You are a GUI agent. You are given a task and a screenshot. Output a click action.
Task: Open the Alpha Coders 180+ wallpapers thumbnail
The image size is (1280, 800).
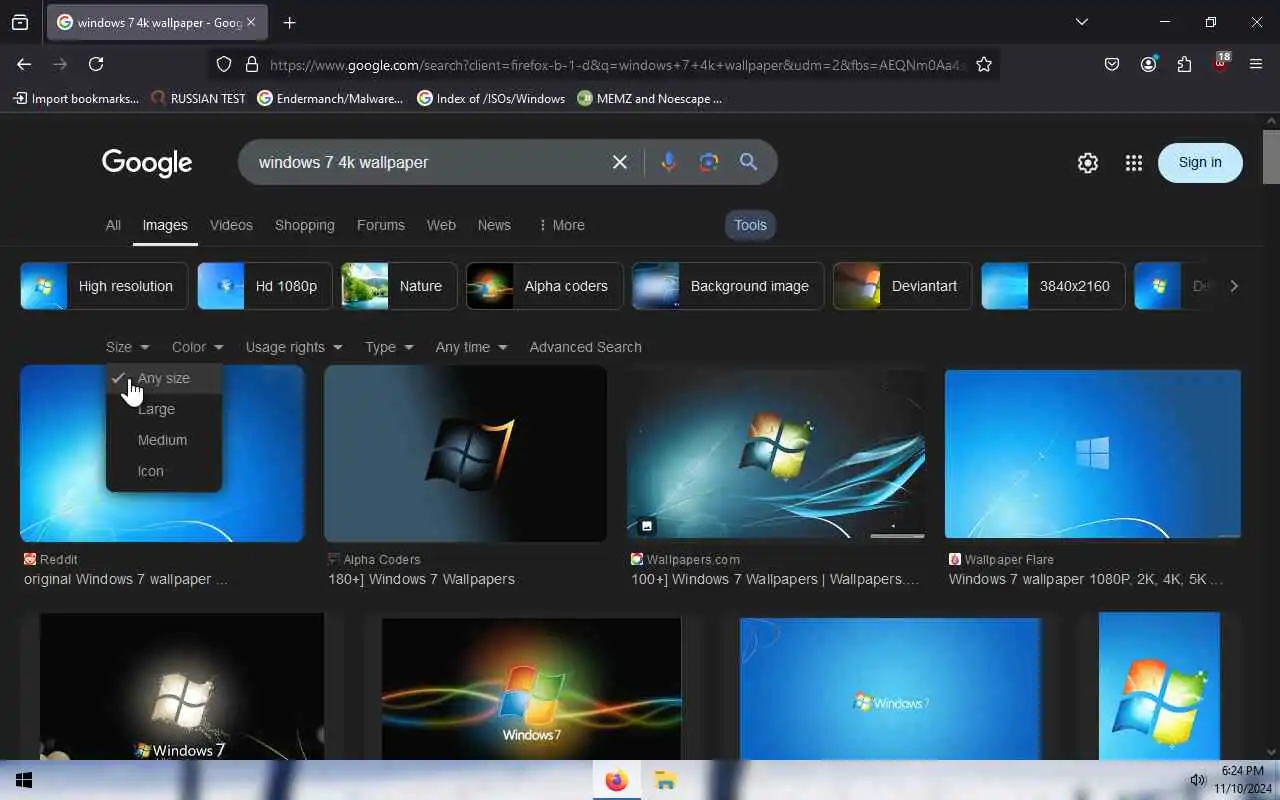[465, 453]
